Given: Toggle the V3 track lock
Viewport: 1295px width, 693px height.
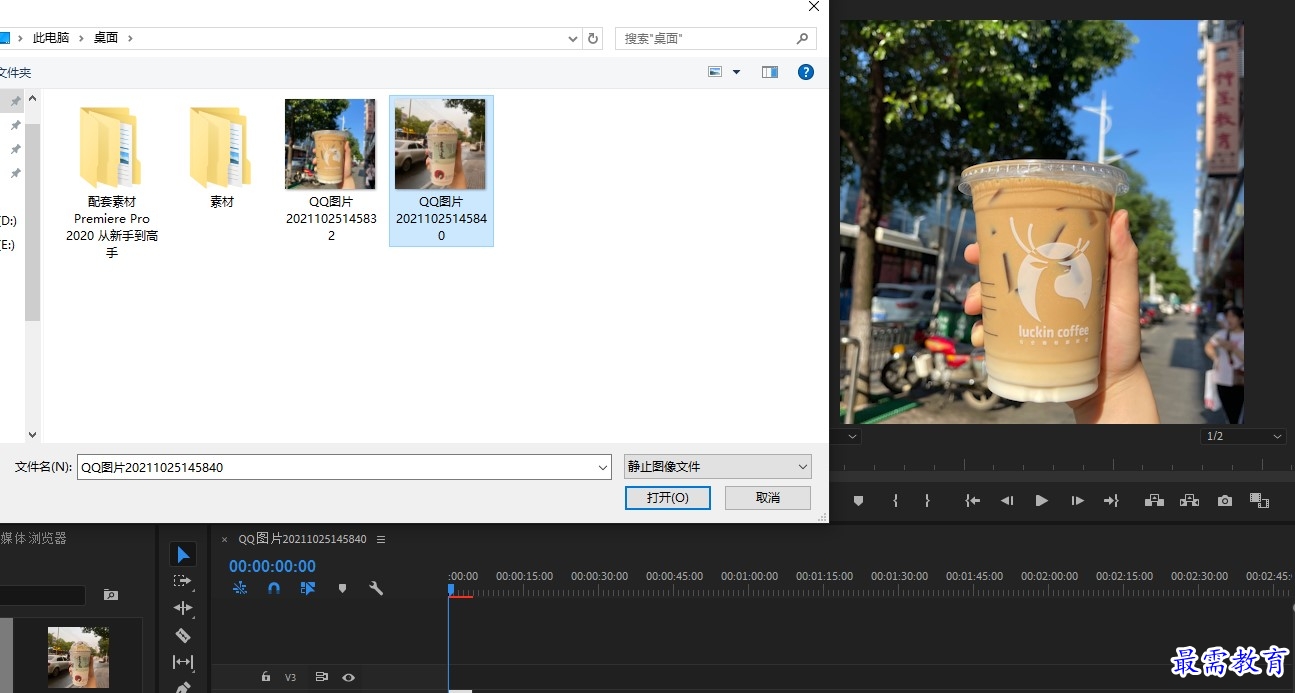Looking at the screenshot, I should (265, 677).
